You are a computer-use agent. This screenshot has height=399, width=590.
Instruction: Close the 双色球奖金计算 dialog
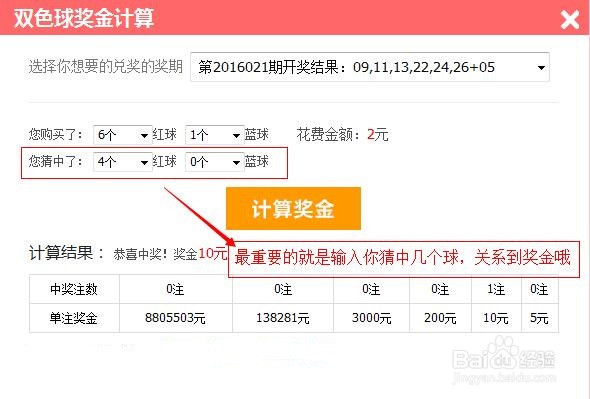[x=570, y=19]
